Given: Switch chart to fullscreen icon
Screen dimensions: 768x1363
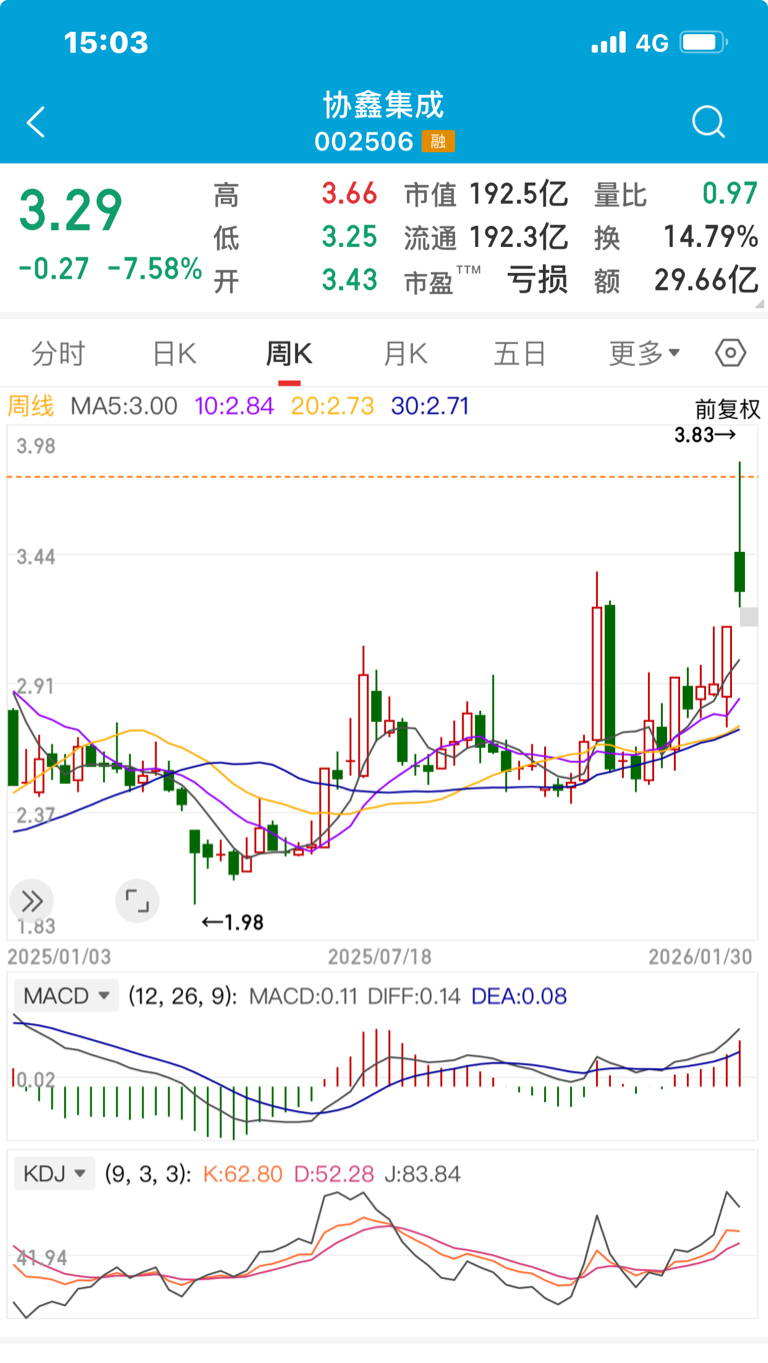Looking at the screenshot, I should (137, 899).
